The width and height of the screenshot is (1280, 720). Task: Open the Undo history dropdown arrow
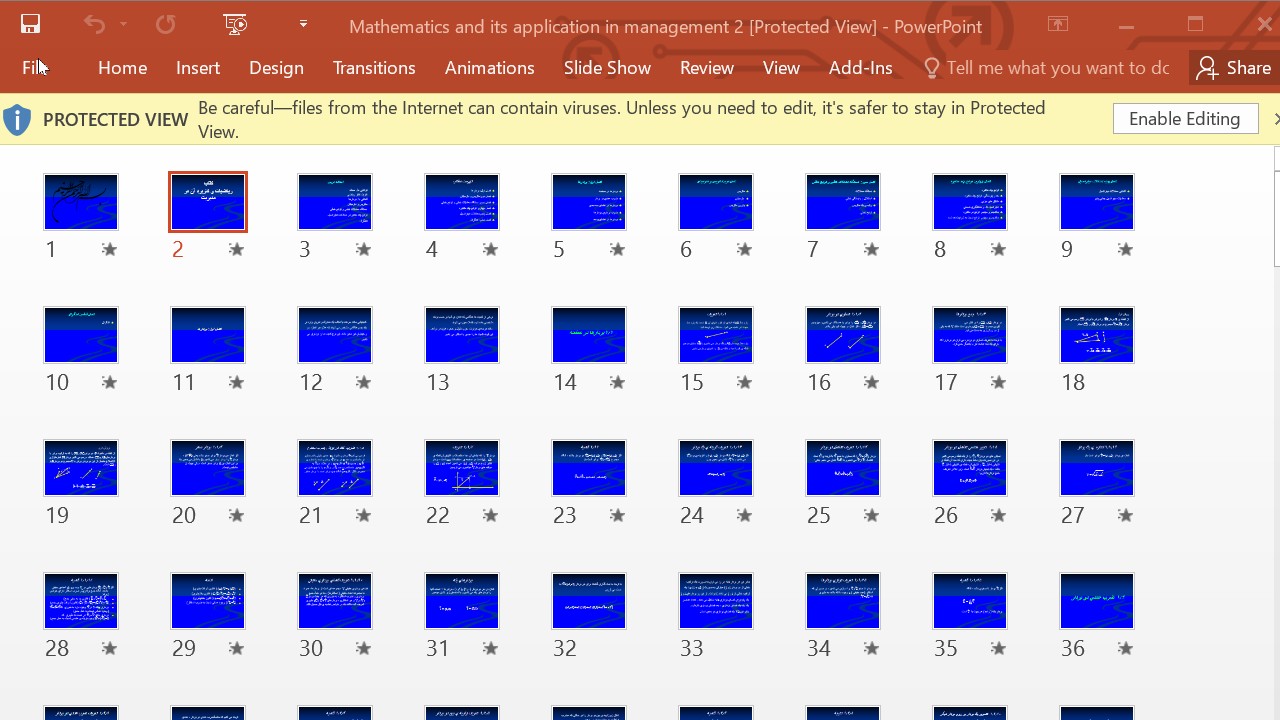[123, 25]
